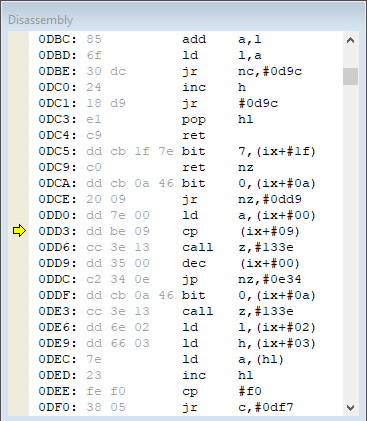This screenshot has width=367, height=421.
Task: Select the current line 0DD3 cp (ix+#09)
Action: pos(186,231)
